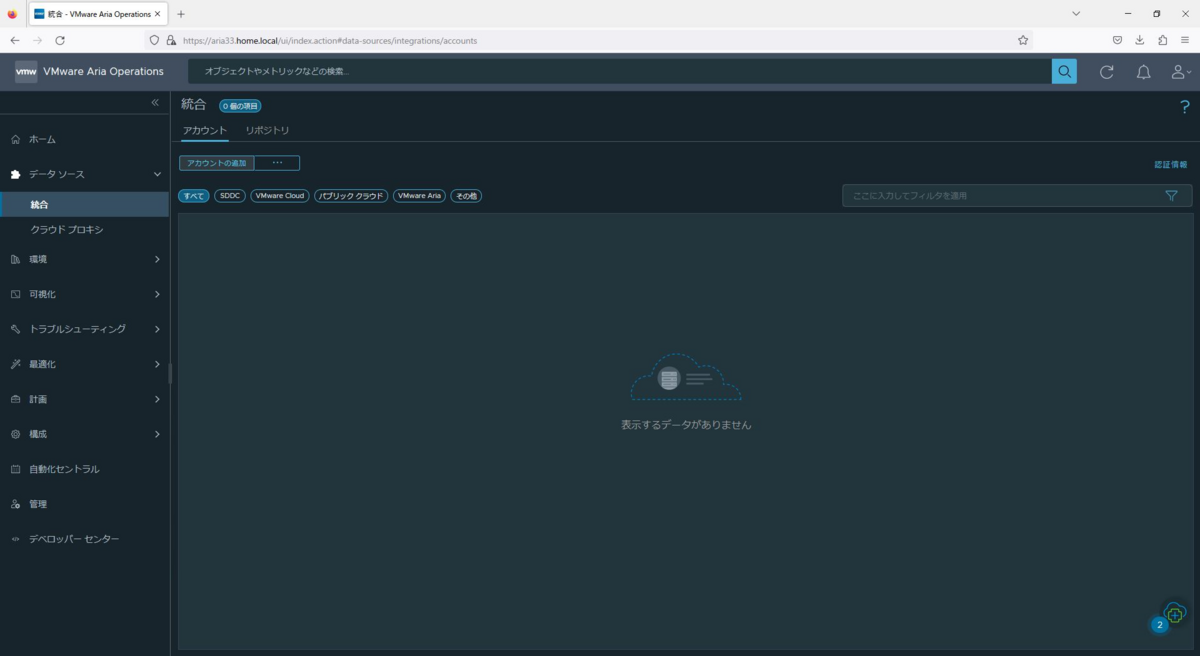Open the user account menu
Image resolution: width=1200 pixels, height=656 pixels.
click(1181, 72)
